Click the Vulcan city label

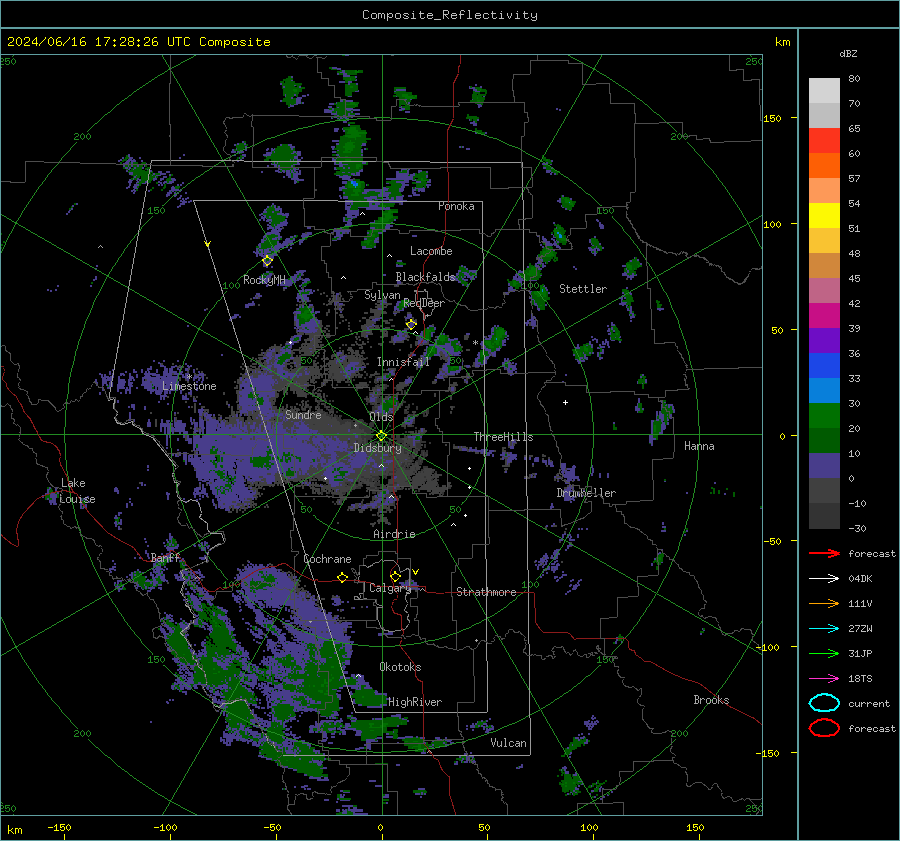coord(508,743)
